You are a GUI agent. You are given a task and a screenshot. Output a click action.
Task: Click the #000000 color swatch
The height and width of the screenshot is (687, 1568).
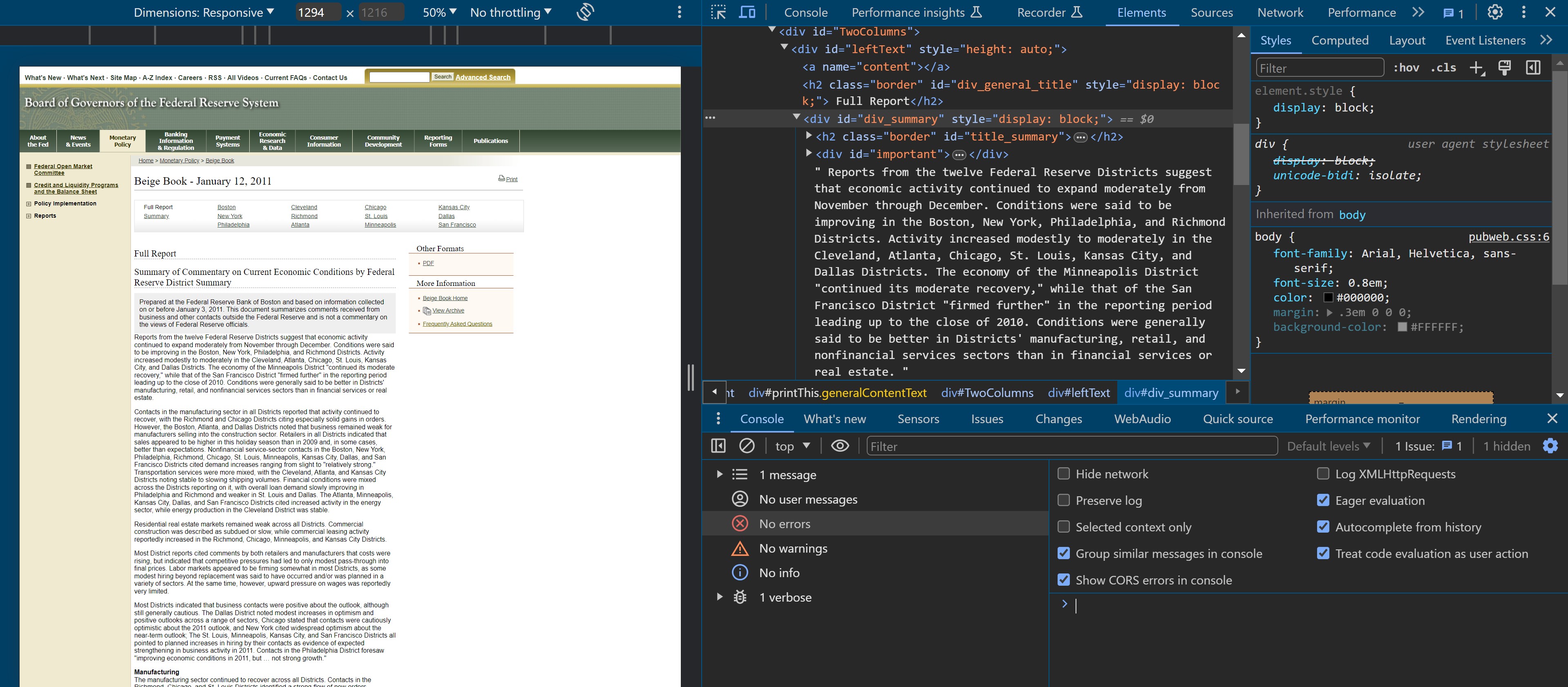click(x=1328, y=298)
